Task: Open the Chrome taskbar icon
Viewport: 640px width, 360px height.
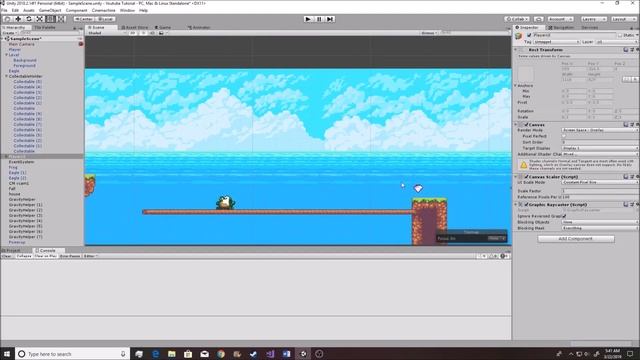Action: [221, 354]
